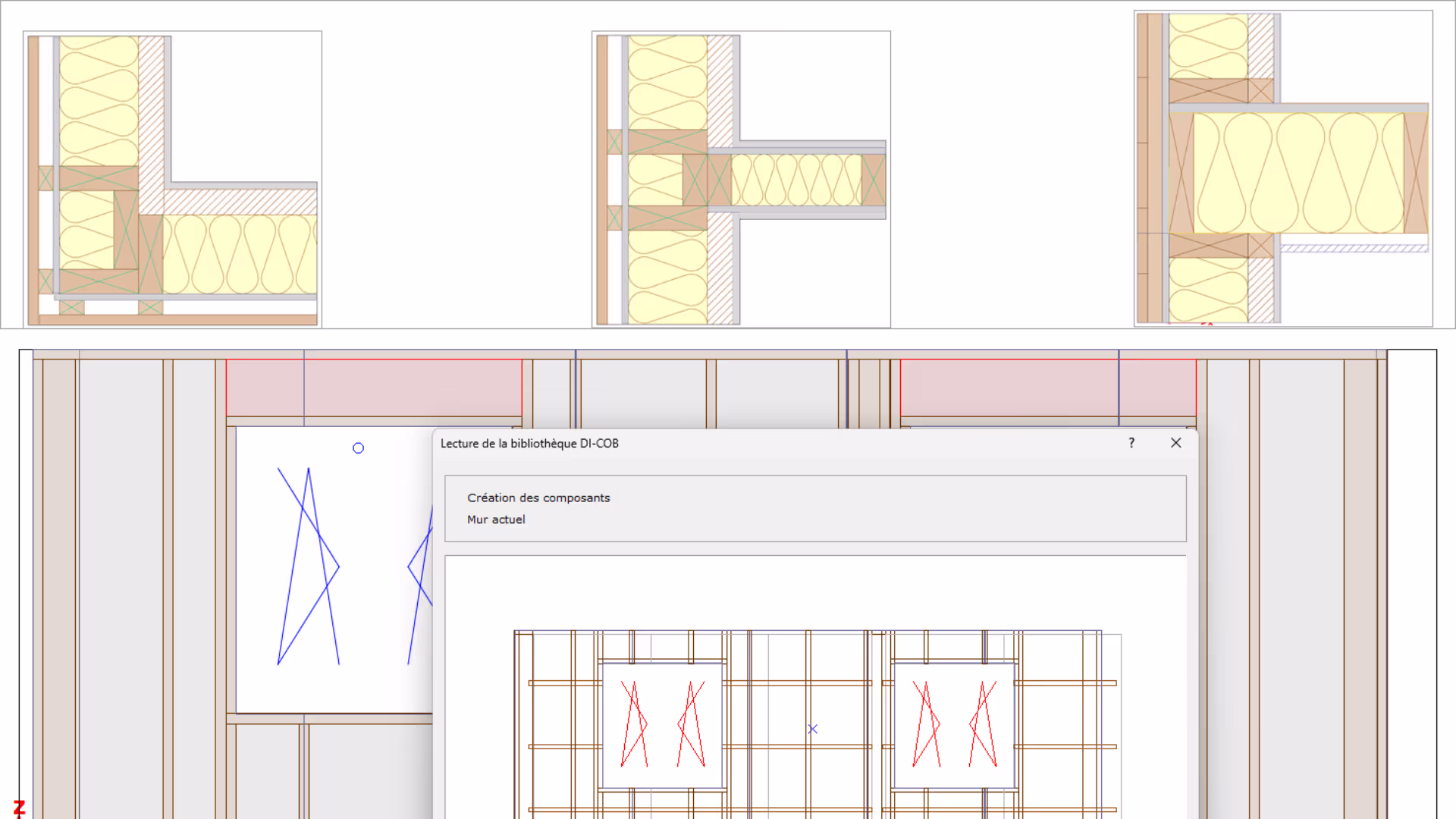The width and height of the screenshot is (1456, 819).
Task: Select right red window in dialog preview
Action: (x=954, y=725)
